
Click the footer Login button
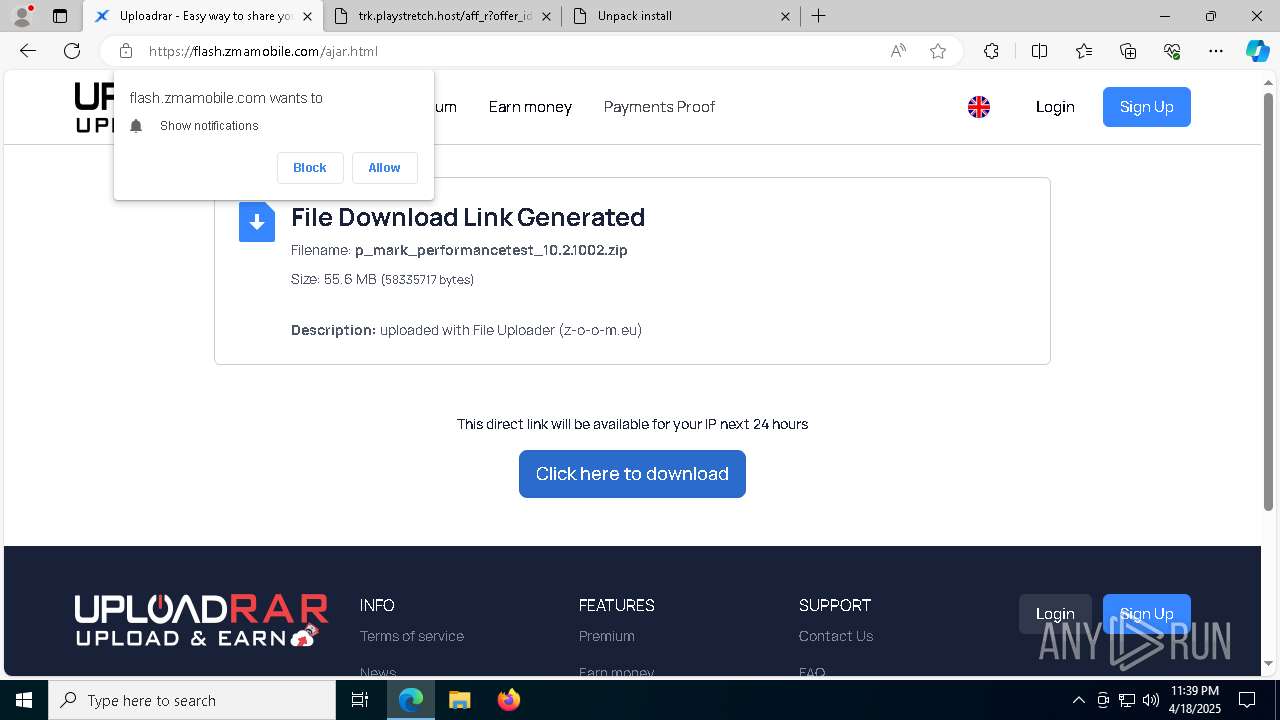tap(1055, 614)
